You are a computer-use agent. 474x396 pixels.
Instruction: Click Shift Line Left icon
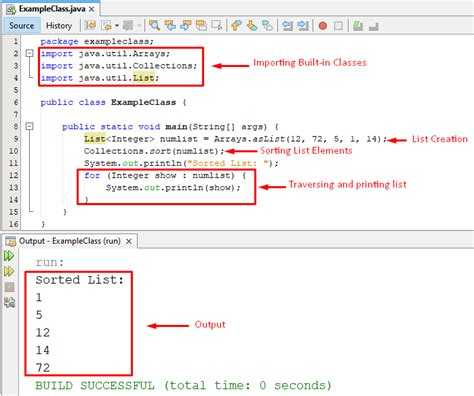[x=287, y=25]
